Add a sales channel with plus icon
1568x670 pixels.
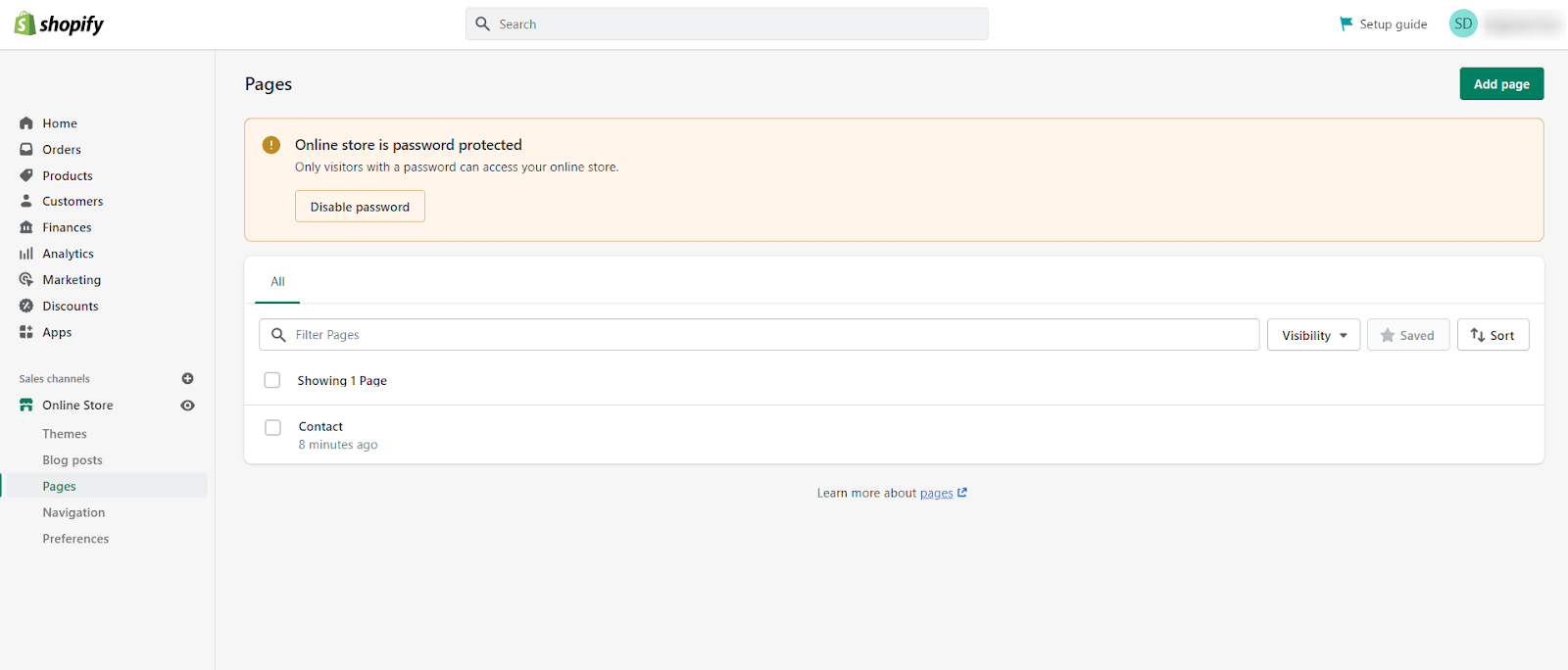(x=187, y=378)
